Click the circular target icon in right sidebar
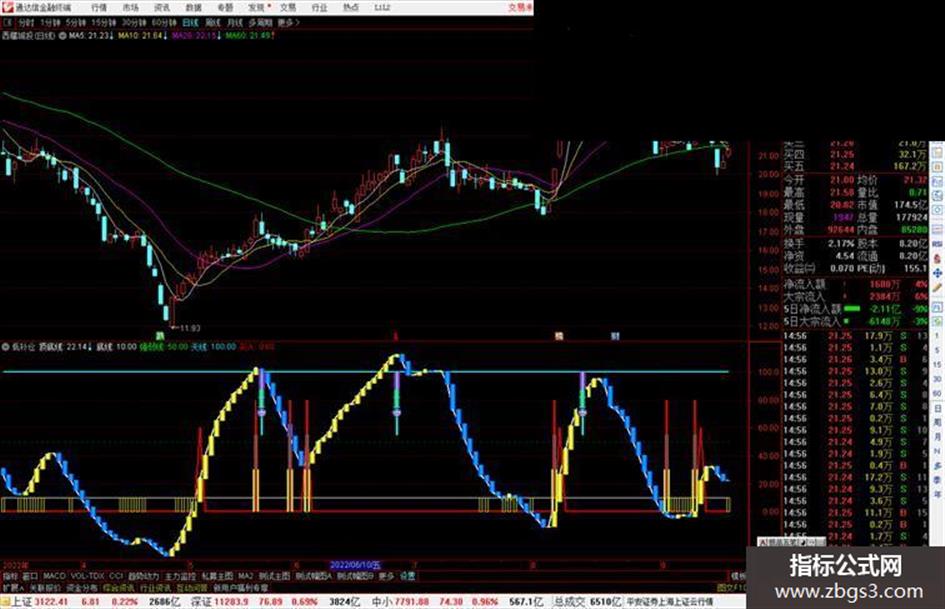The height and width of the screenshot is (609, 945). pyautogui.click(x=937, y=210)
